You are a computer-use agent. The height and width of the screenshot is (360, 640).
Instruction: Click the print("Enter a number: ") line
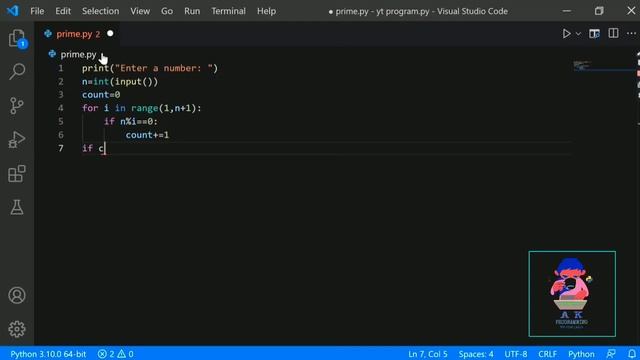point(150,68)
